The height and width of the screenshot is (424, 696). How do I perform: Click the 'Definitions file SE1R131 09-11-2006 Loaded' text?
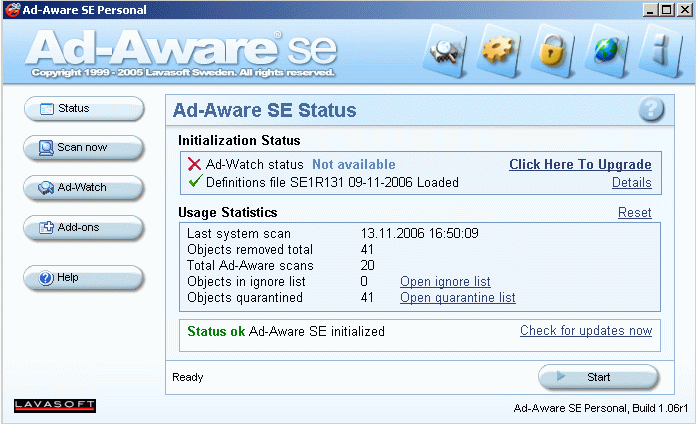332,182
